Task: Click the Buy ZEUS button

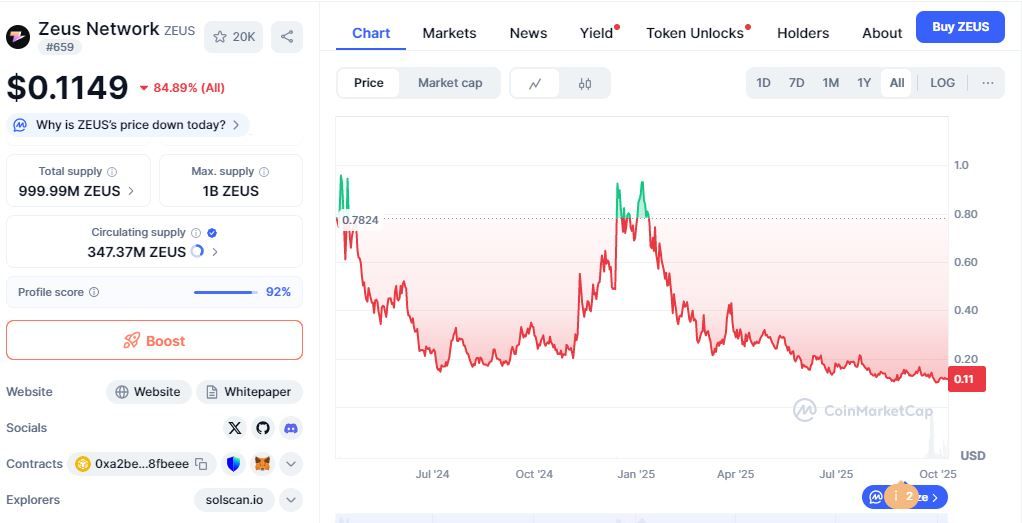Action: click(x=960, y=27)
